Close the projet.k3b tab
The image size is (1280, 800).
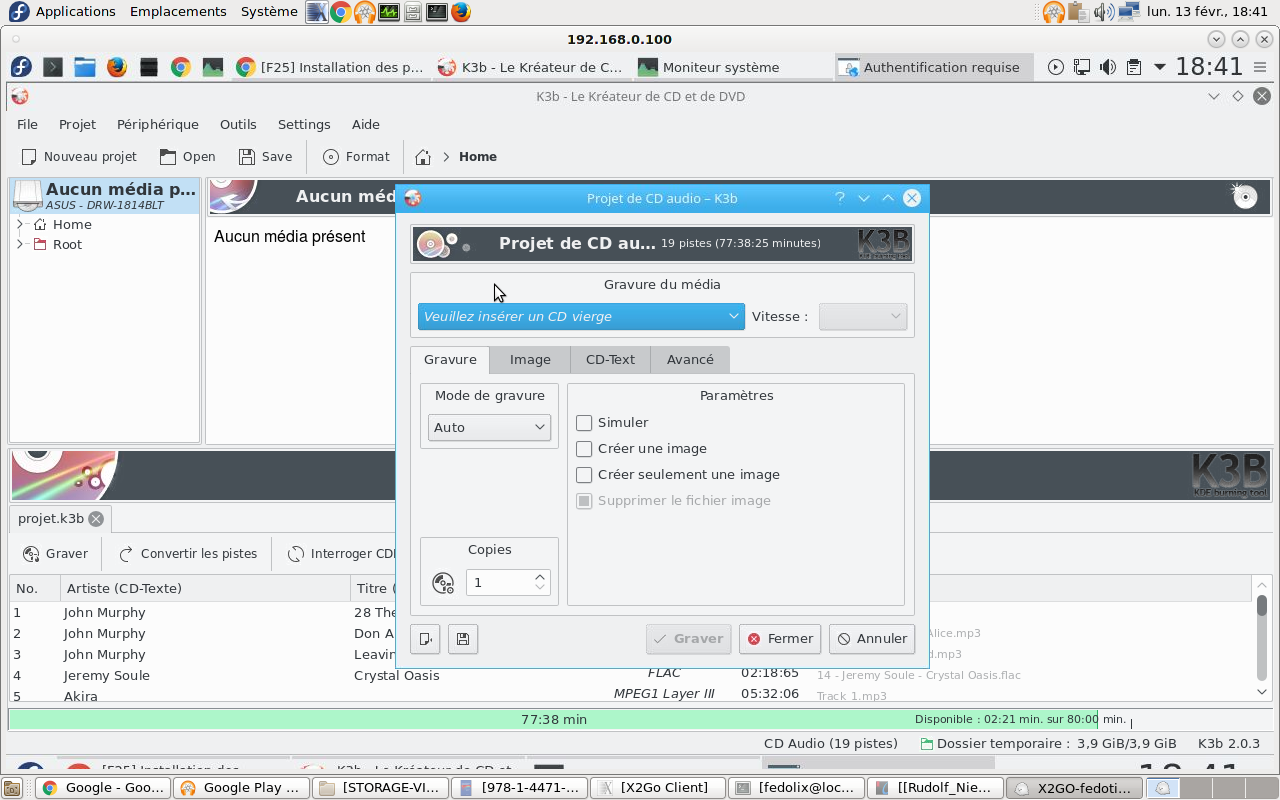click(96, 519)
